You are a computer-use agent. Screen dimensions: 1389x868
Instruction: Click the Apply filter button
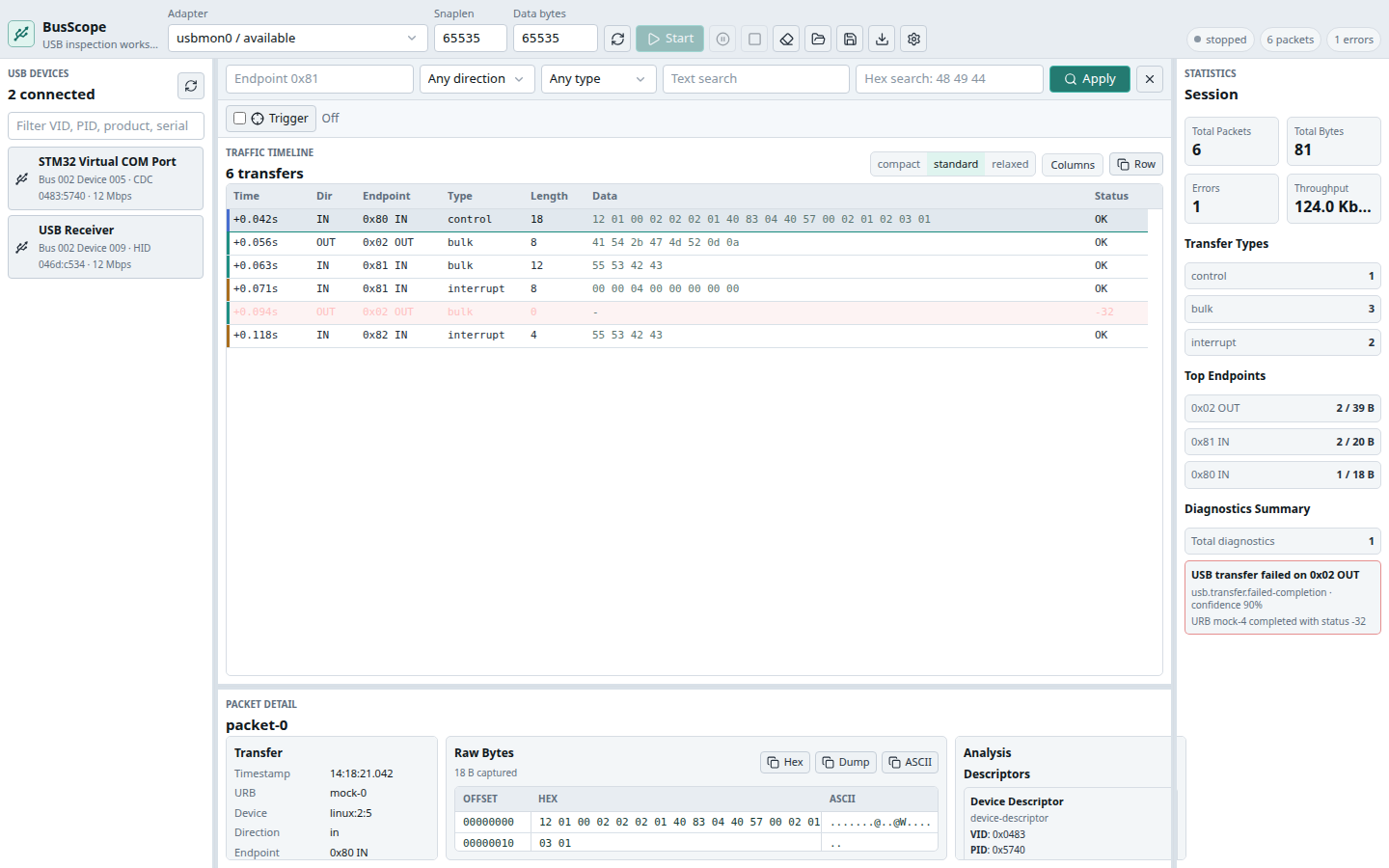(x=1089, y=79)
